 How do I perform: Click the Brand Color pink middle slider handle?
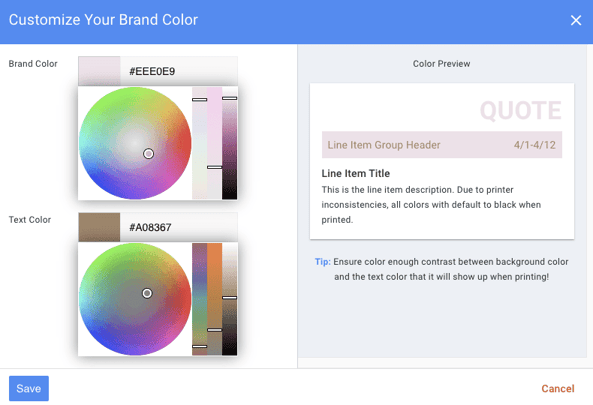click(214, 167)
